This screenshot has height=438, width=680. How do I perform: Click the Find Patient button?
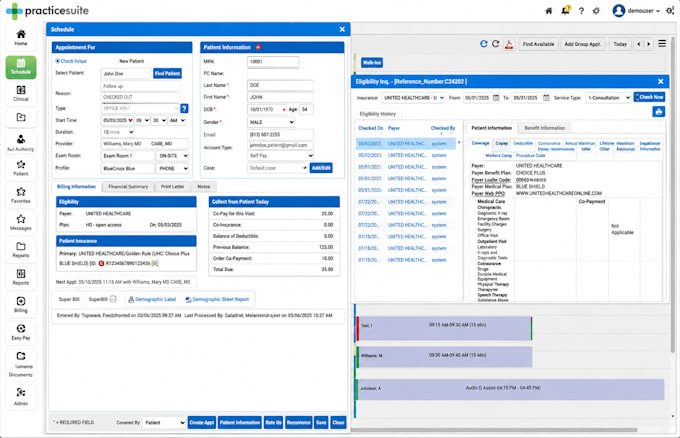167,74
